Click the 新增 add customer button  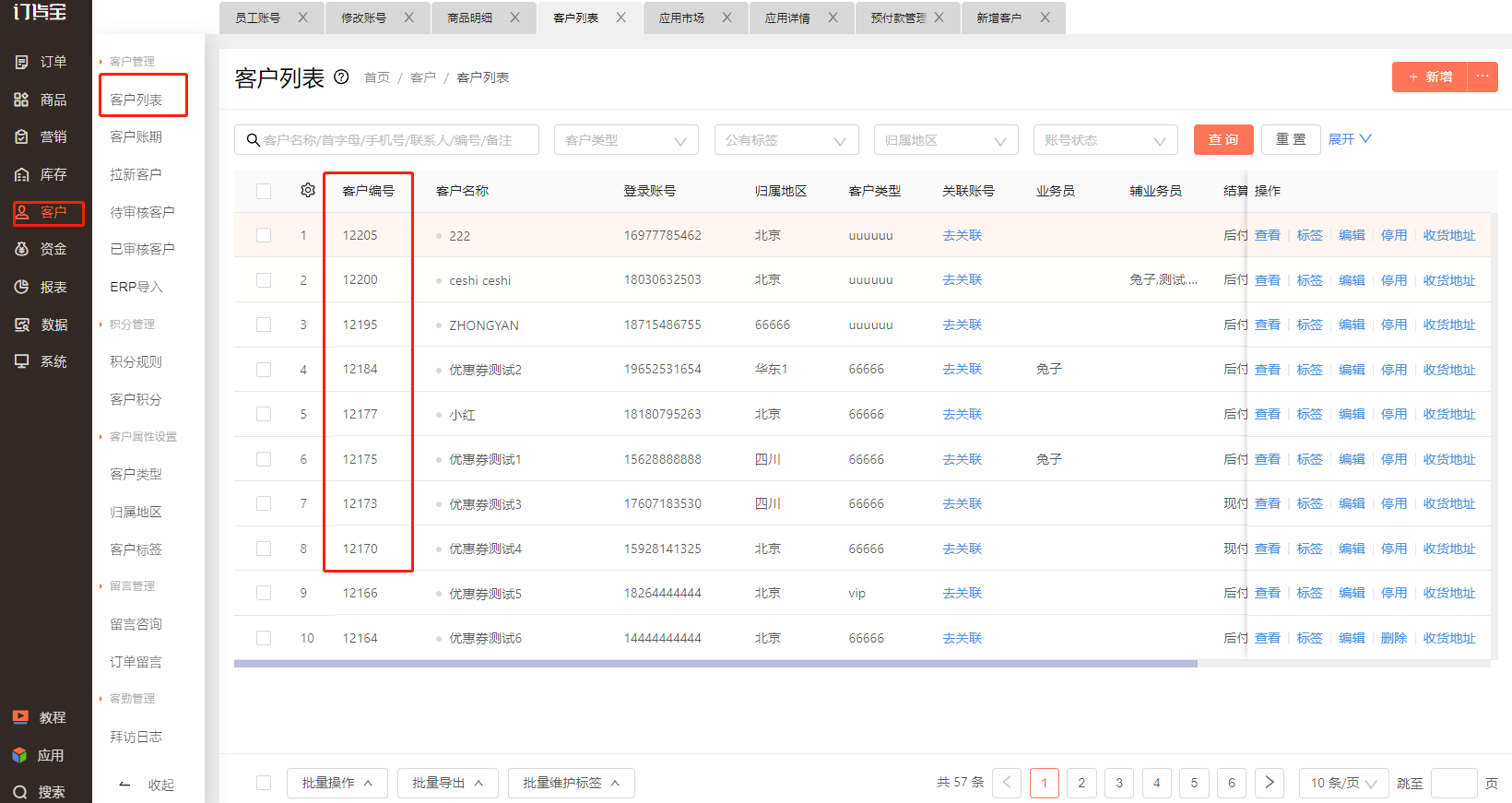pyautogui.click(x=1430, y=77)
